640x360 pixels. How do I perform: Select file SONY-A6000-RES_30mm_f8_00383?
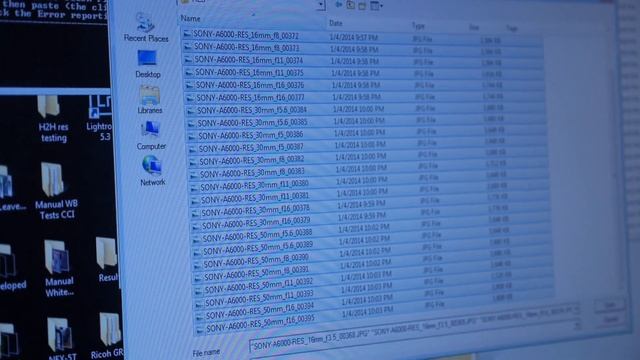pos(253,172)
